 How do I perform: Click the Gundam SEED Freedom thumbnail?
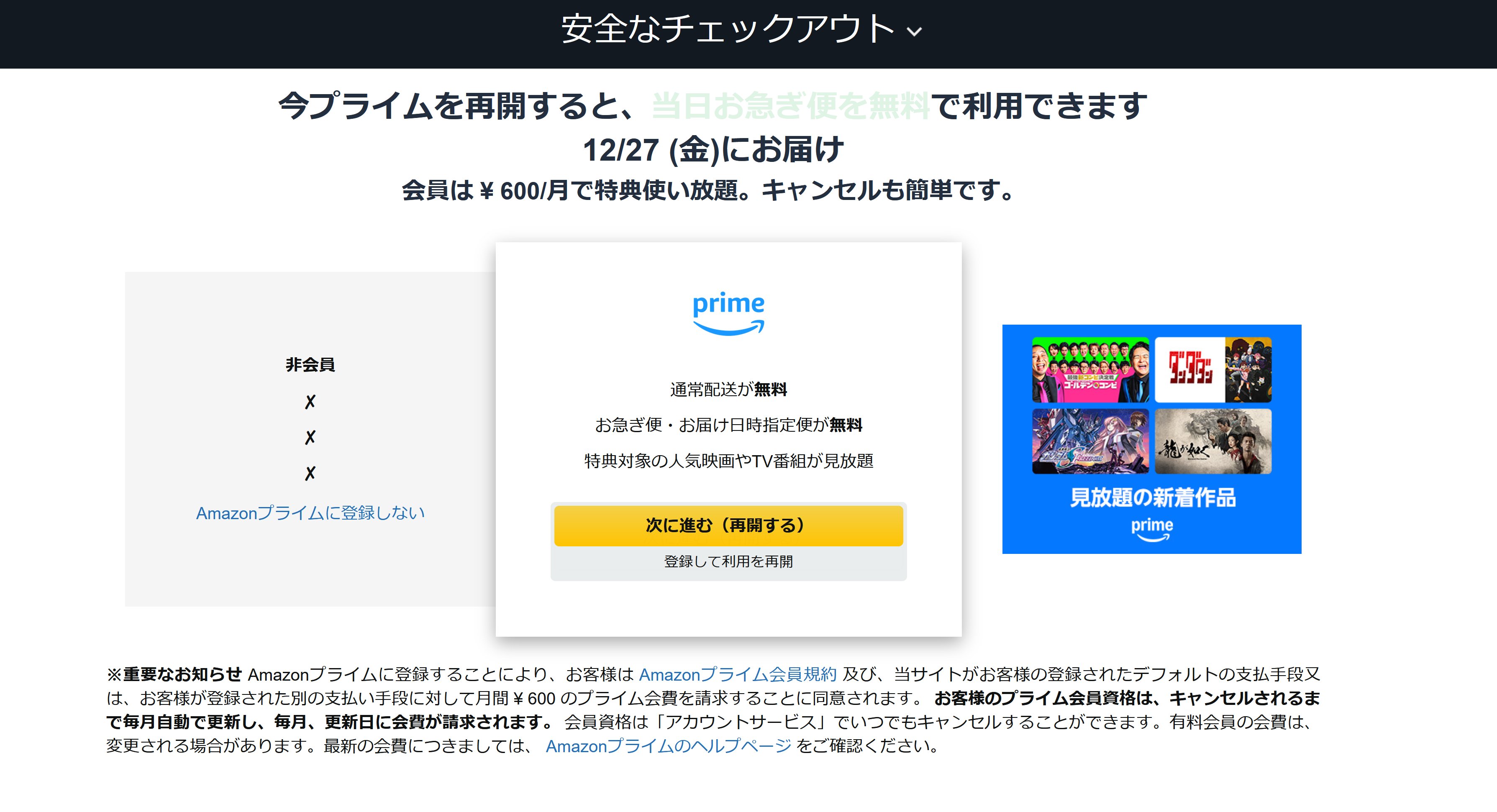1091,441
